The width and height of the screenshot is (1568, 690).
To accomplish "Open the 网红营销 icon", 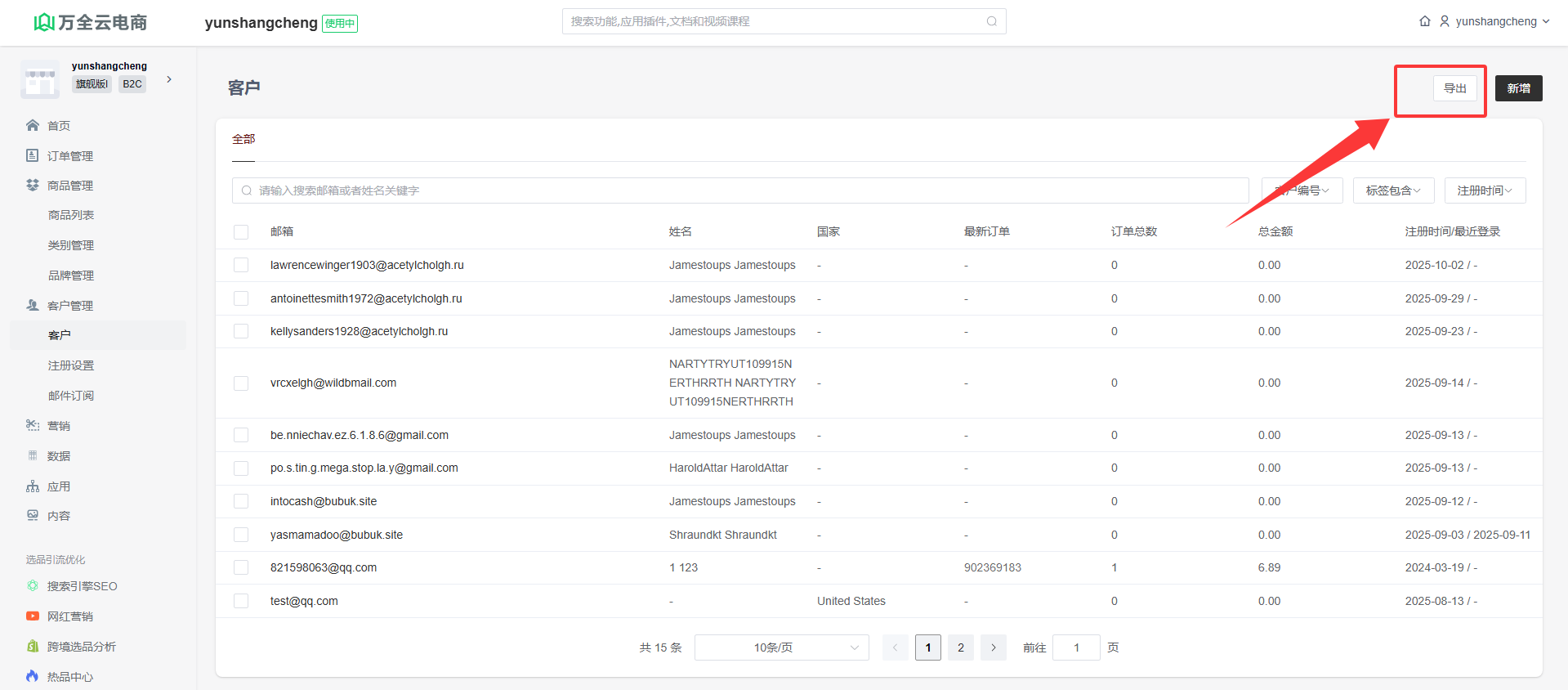I will (33, 616).
